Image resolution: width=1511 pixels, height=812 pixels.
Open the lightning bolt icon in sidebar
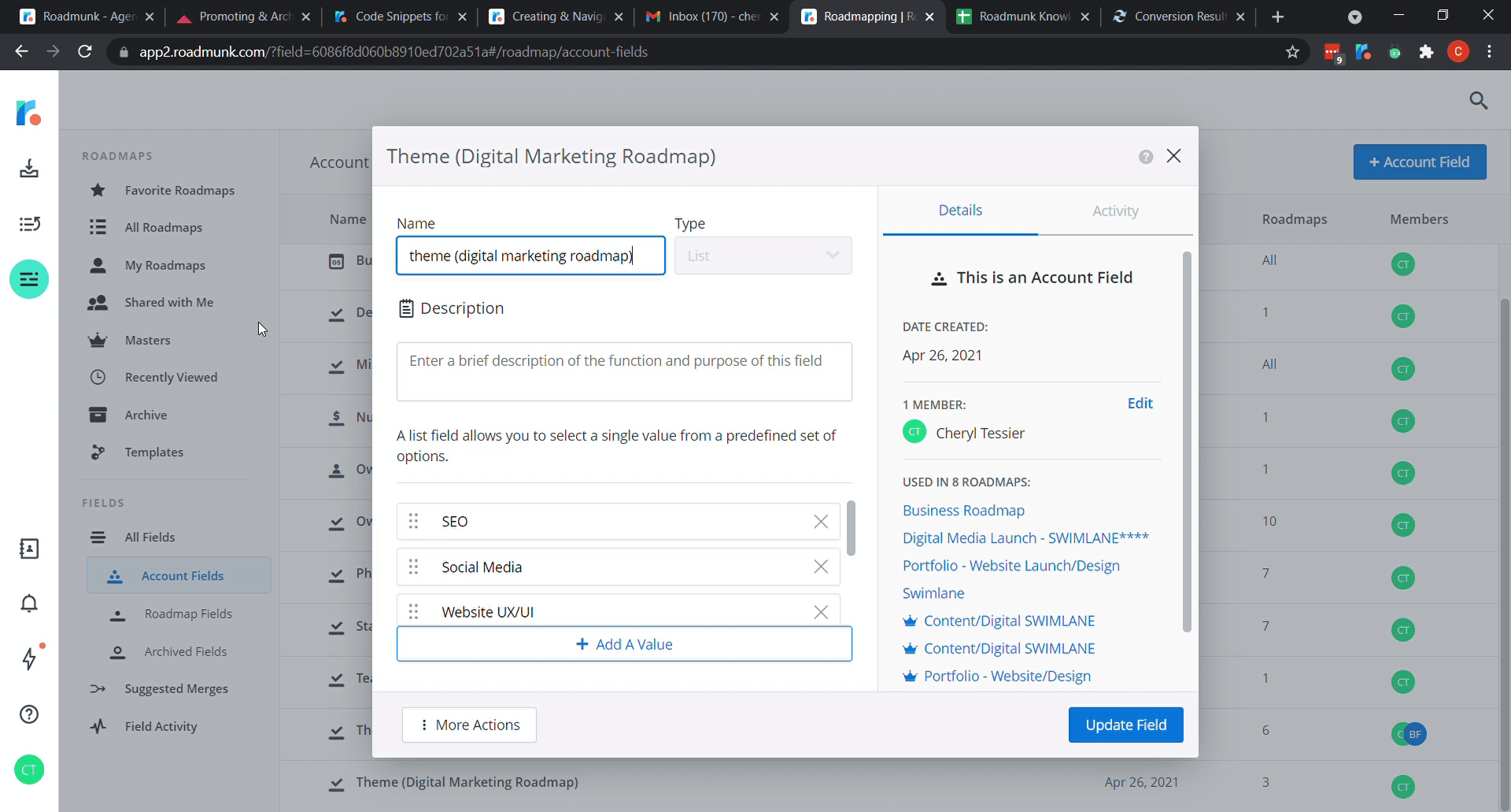click(x=29, y=659)
